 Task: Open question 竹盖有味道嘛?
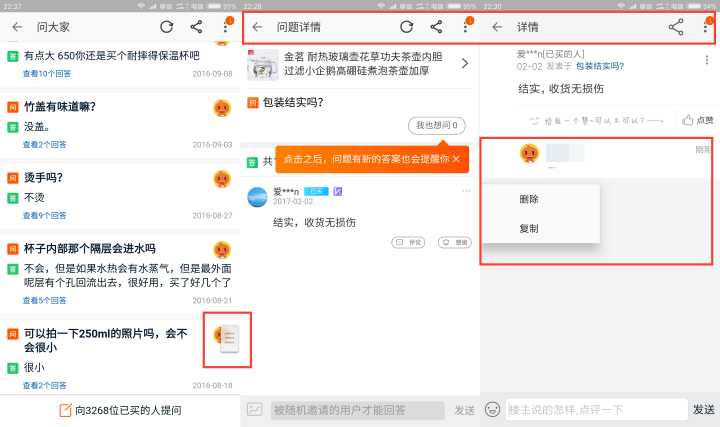pos(60,107)
